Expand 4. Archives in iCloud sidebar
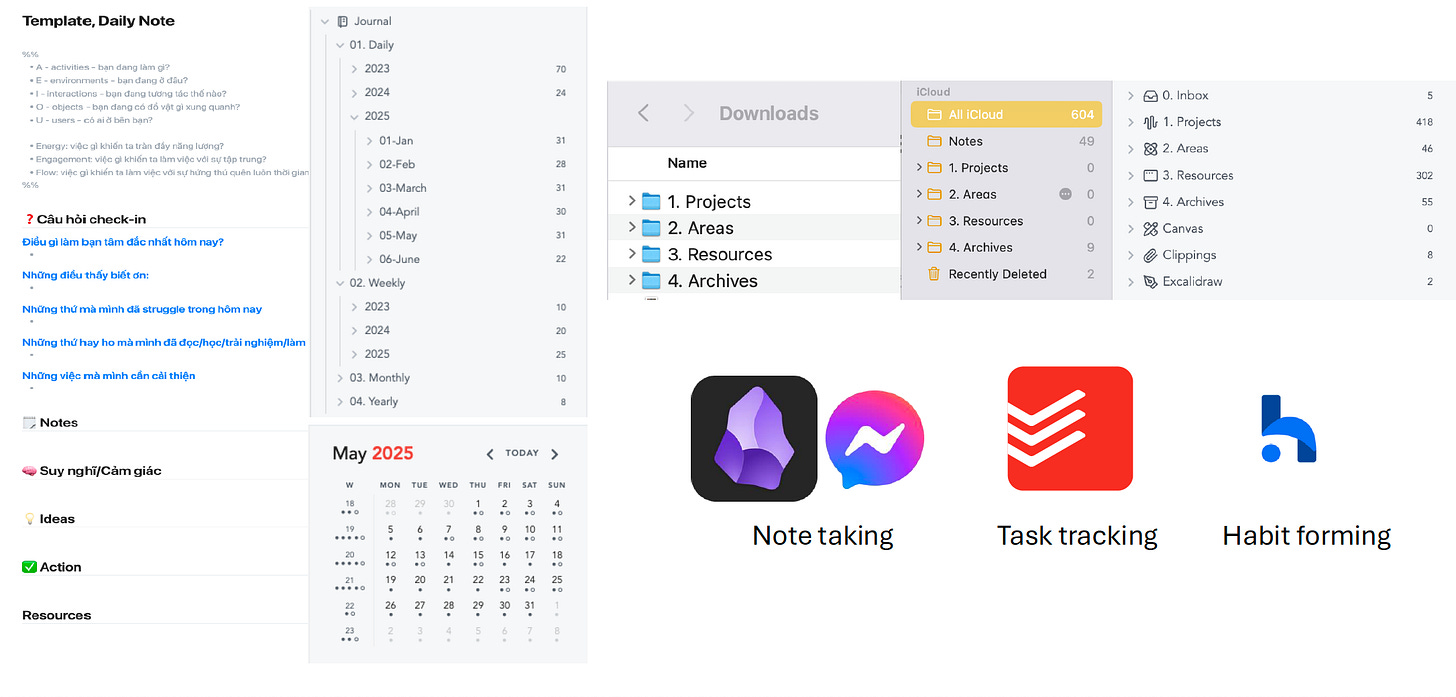 coord(919,247)
